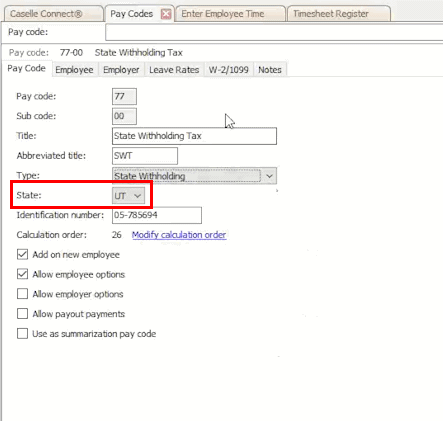Image resolution: width=443 pixels, height=421 pixels.
Task: Select the Employee sub-tab
Action: coord(74,70)
